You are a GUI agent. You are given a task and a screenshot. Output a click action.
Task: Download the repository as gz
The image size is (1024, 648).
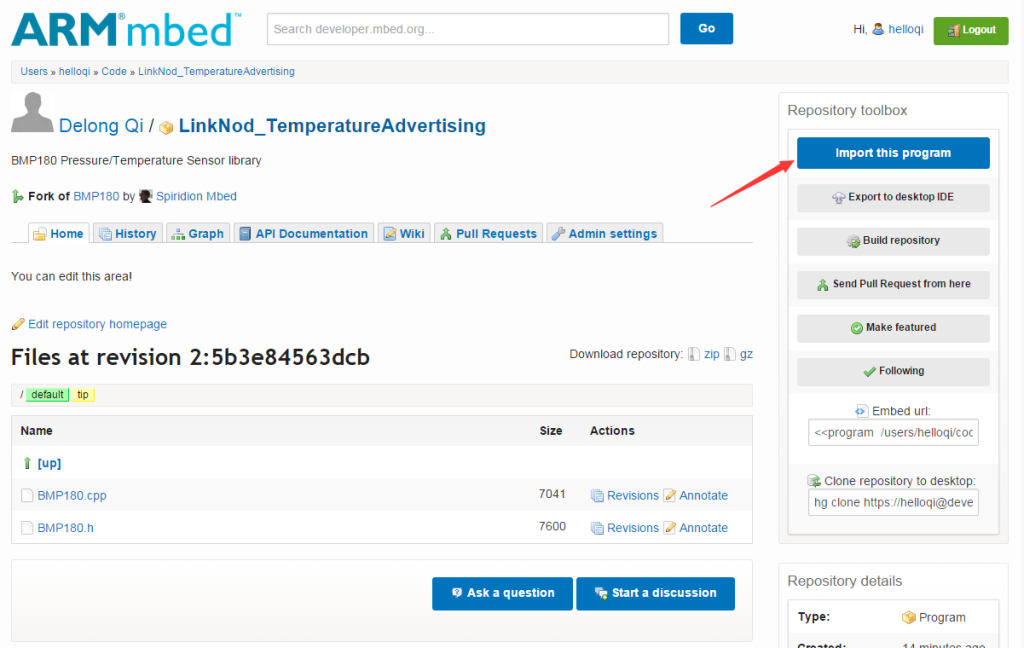(746, 354)
